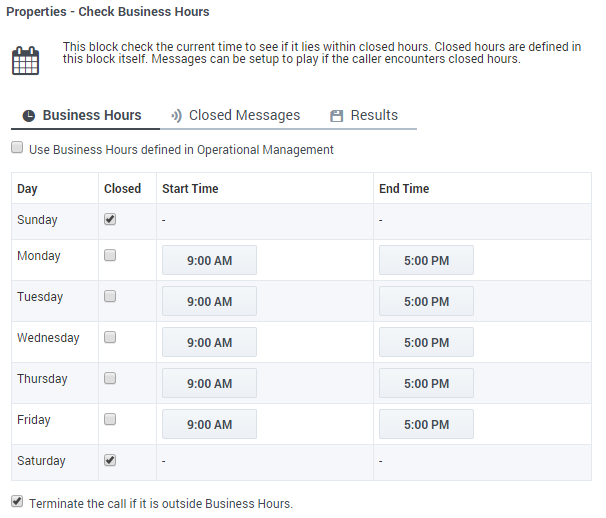Switch to the Closed Messages tab
Image resolution: width=606 pixels, height=518 pixels.
[x=244, y=116]
